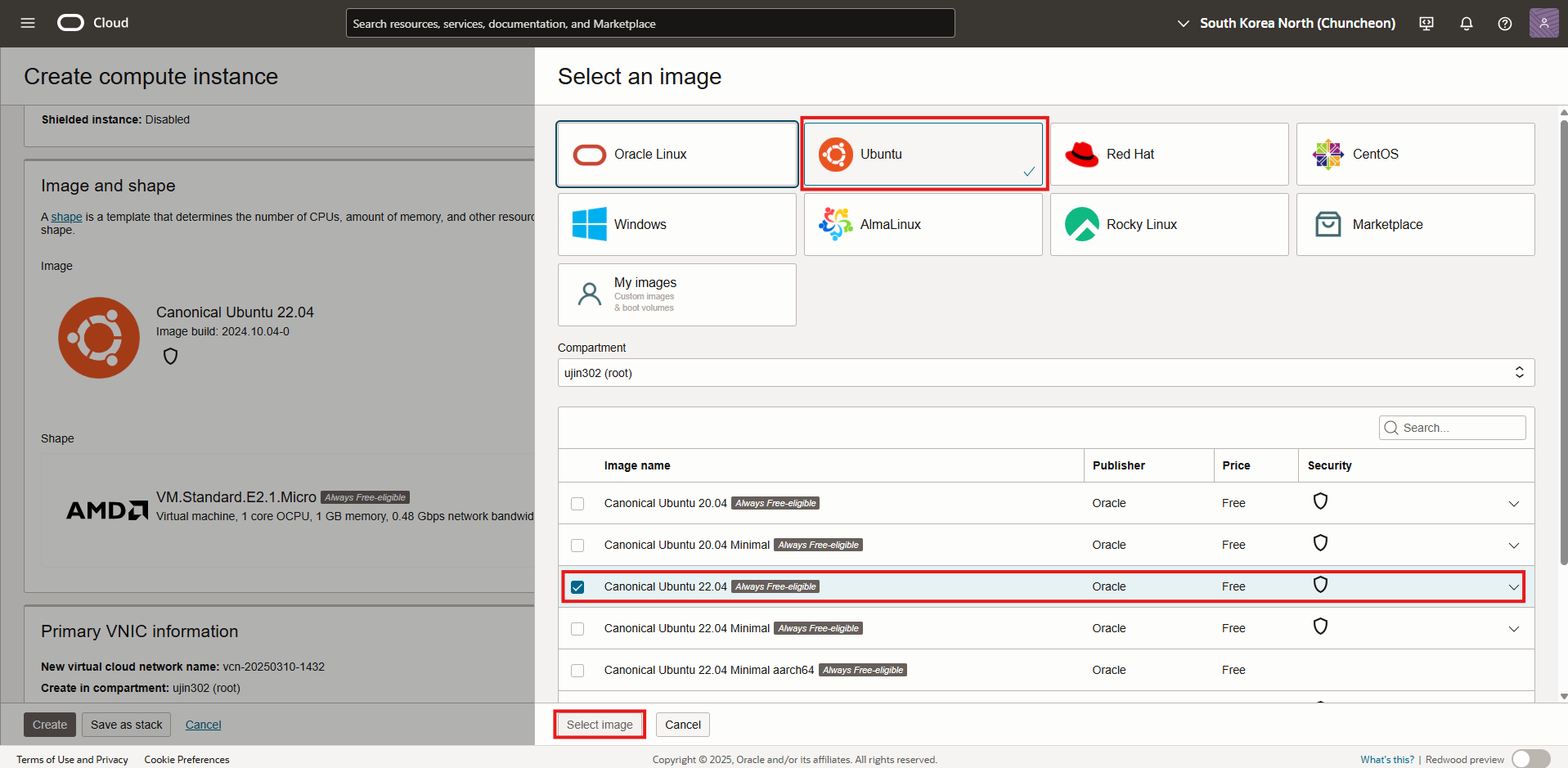Uncheck Canonical Ubuntu 22.04 checkbox

click(577, 587)
